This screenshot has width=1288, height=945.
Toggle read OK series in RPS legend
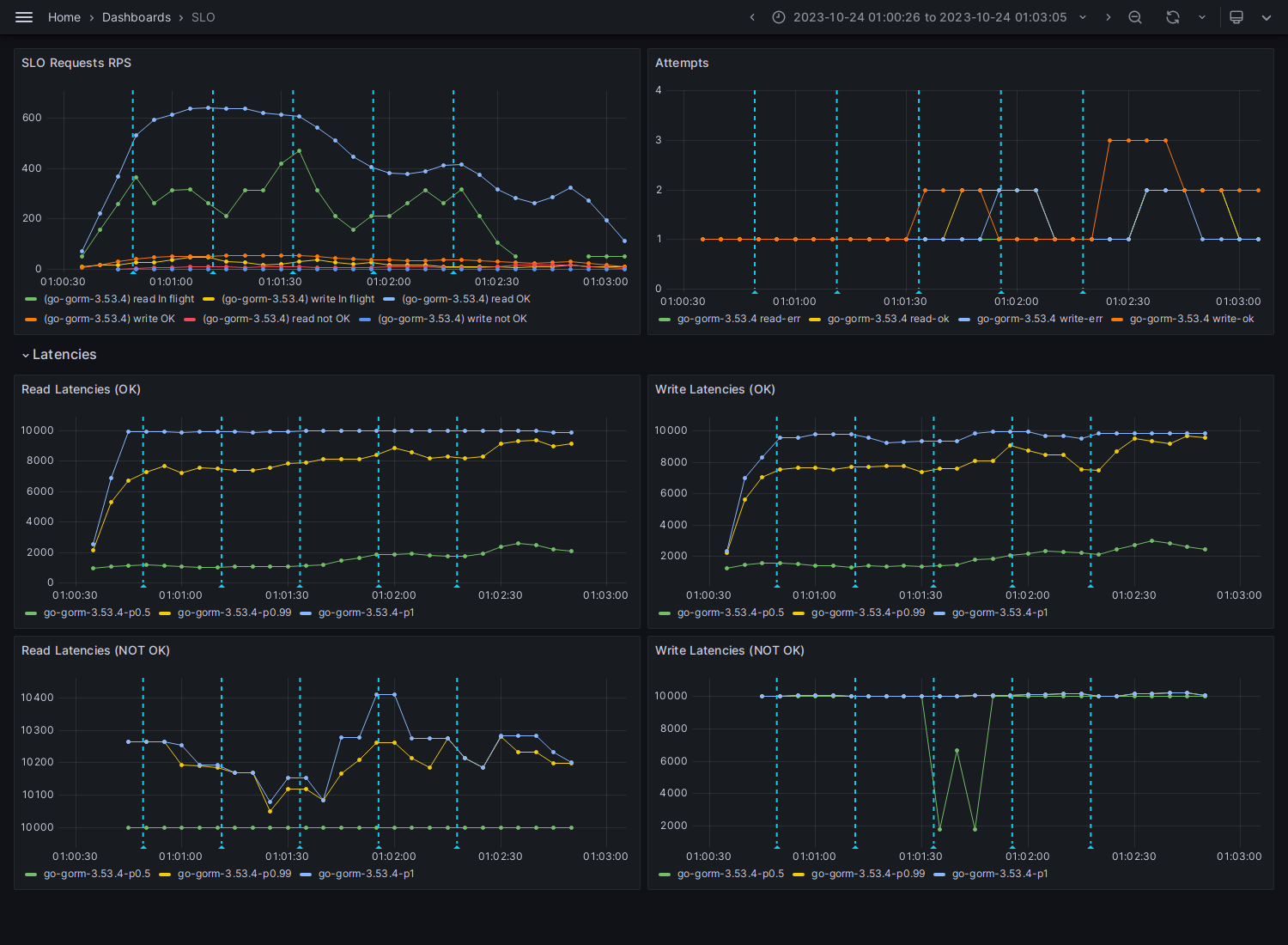click(466, 299)
